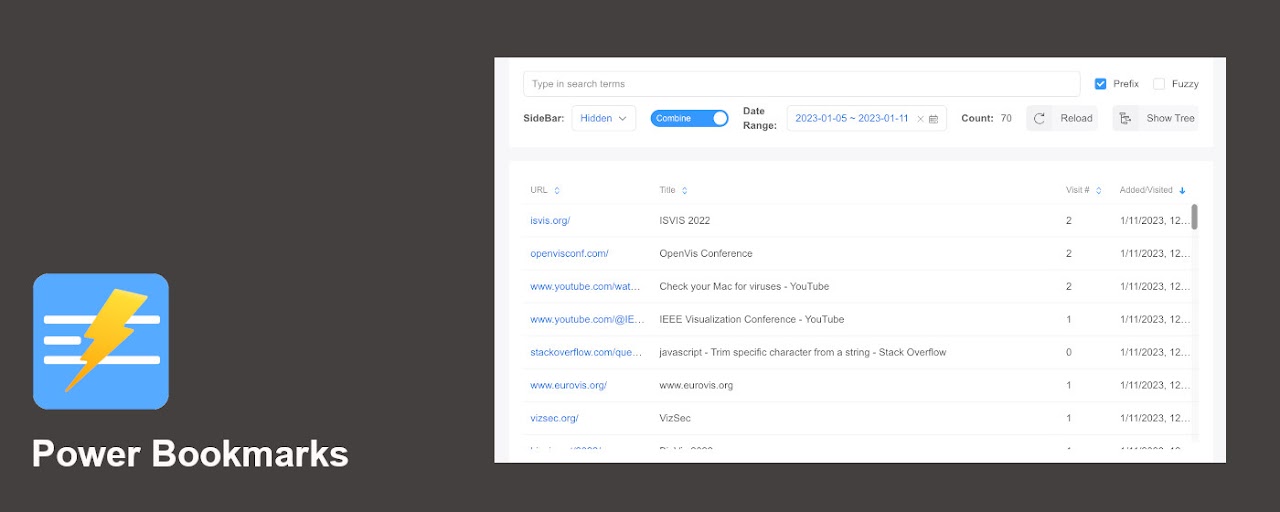Select the 'javascript - Trim specific character' title
This screenshot has width=1280, height=512.
point(803,352)
